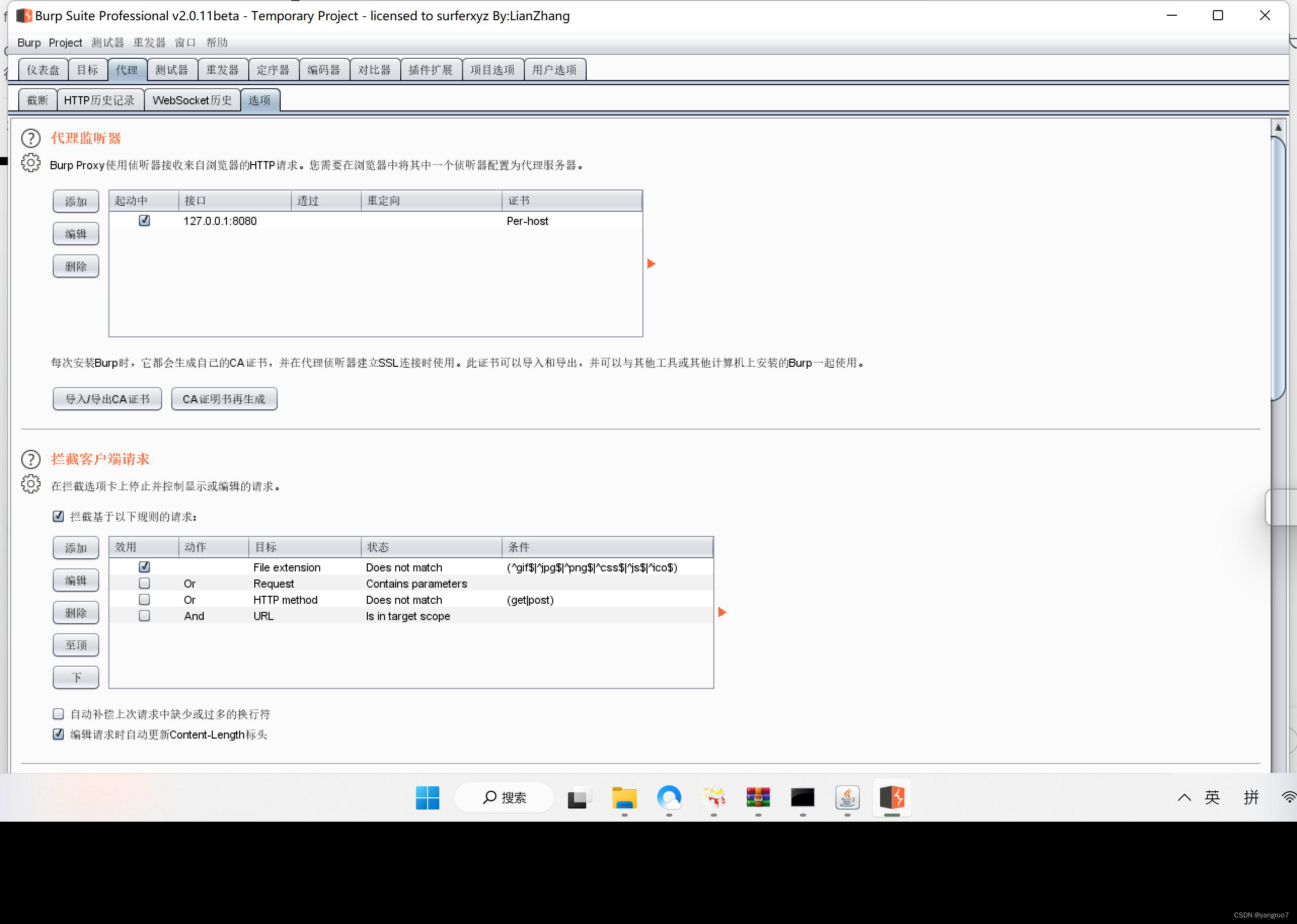Launch the Java application from the taskbar
The width and height of the screenshot is (1297, 924).
847,798
